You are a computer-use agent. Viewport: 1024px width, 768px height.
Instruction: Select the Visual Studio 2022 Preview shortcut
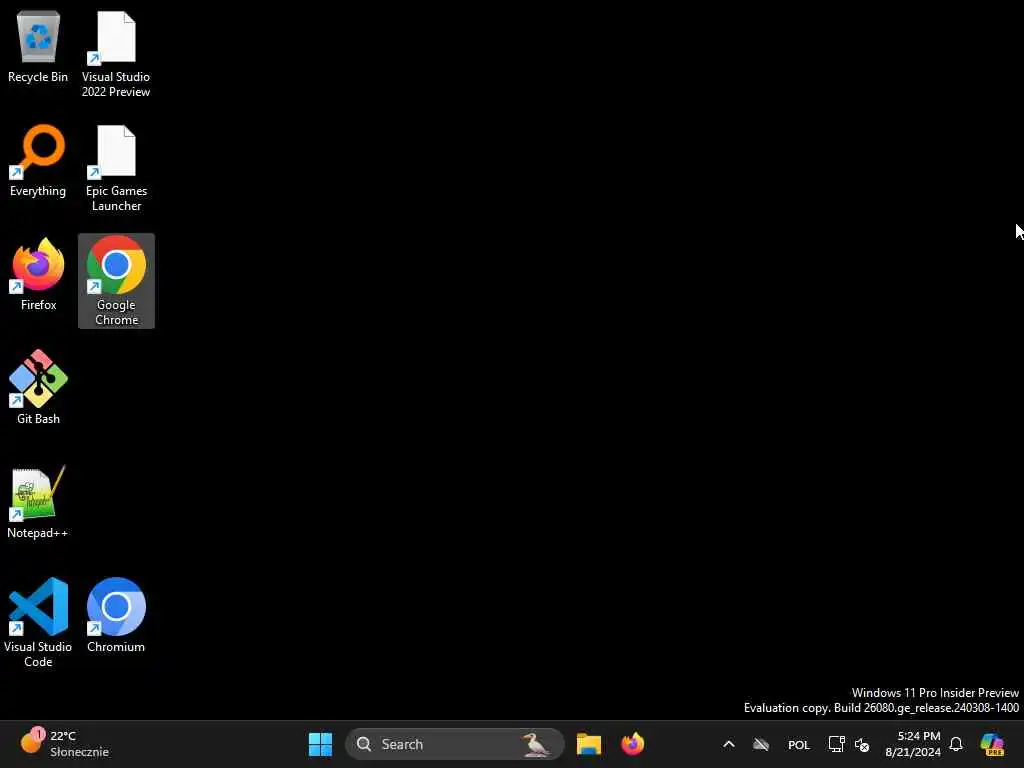[x=116, y=54]
